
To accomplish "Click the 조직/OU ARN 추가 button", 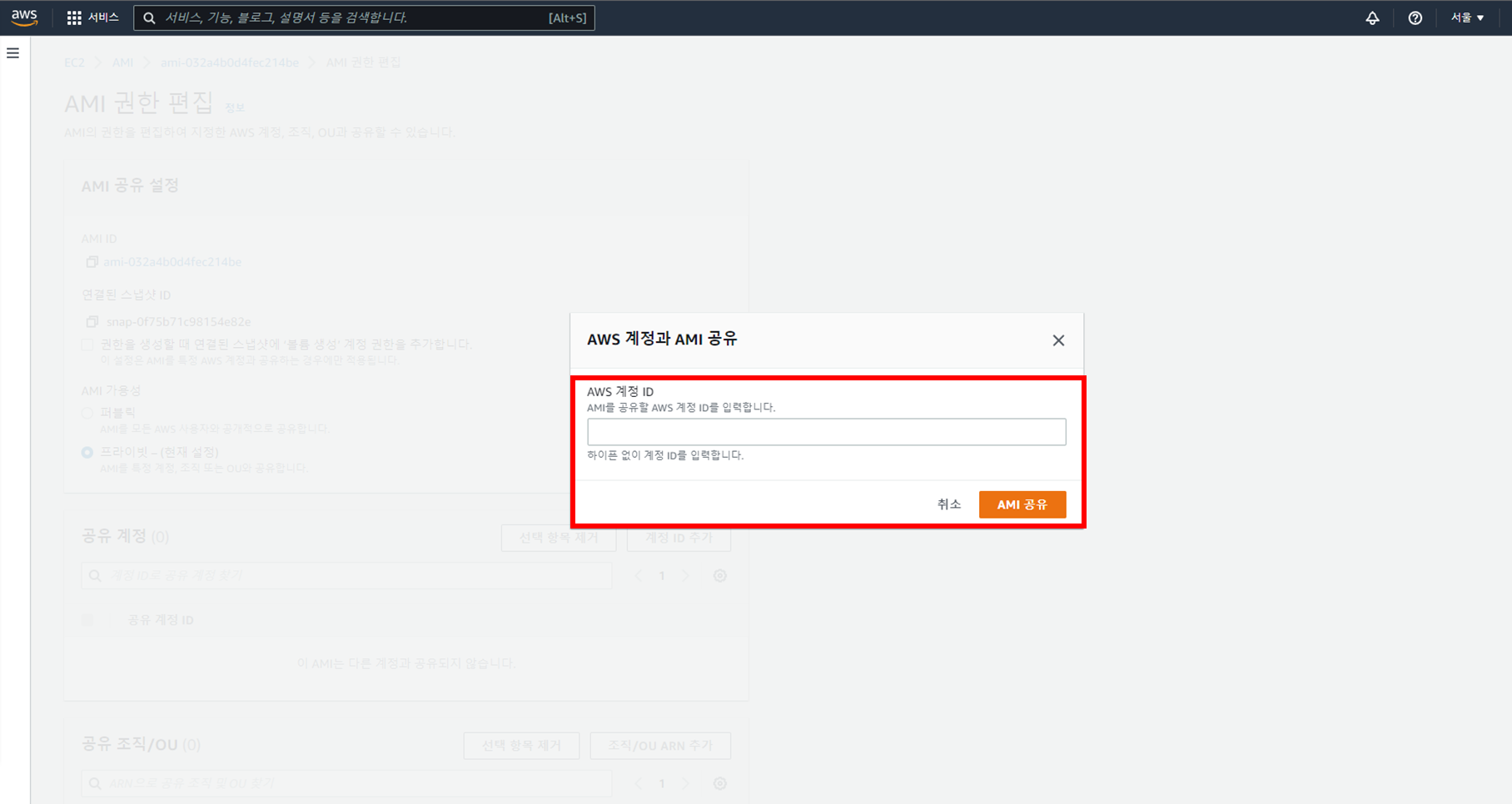I will pyautogui.click(x=660, y=746).
